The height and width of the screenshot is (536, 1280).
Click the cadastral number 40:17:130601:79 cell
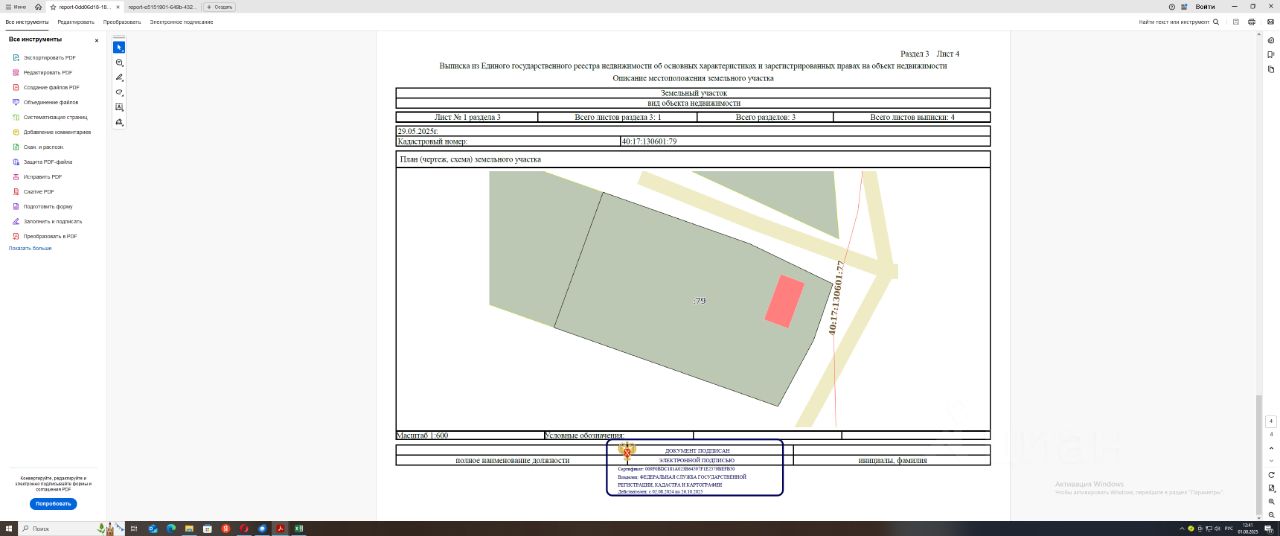pyautogui.click(x=805, y=141)
